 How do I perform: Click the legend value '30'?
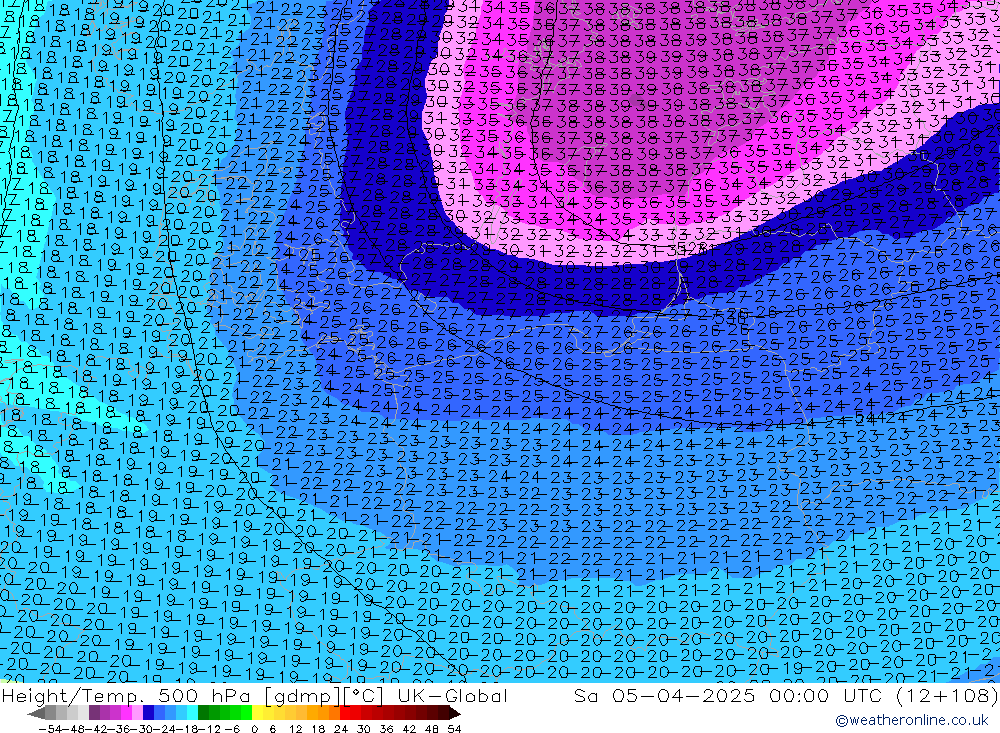[364, 729]
